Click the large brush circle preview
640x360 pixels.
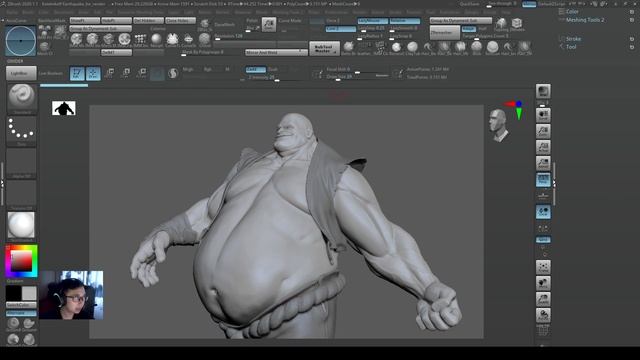tap(20, 41)
